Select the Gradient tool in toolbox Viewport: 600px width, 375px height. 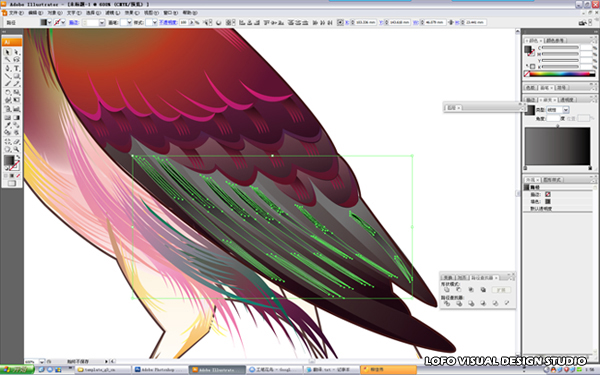(16, 118)
